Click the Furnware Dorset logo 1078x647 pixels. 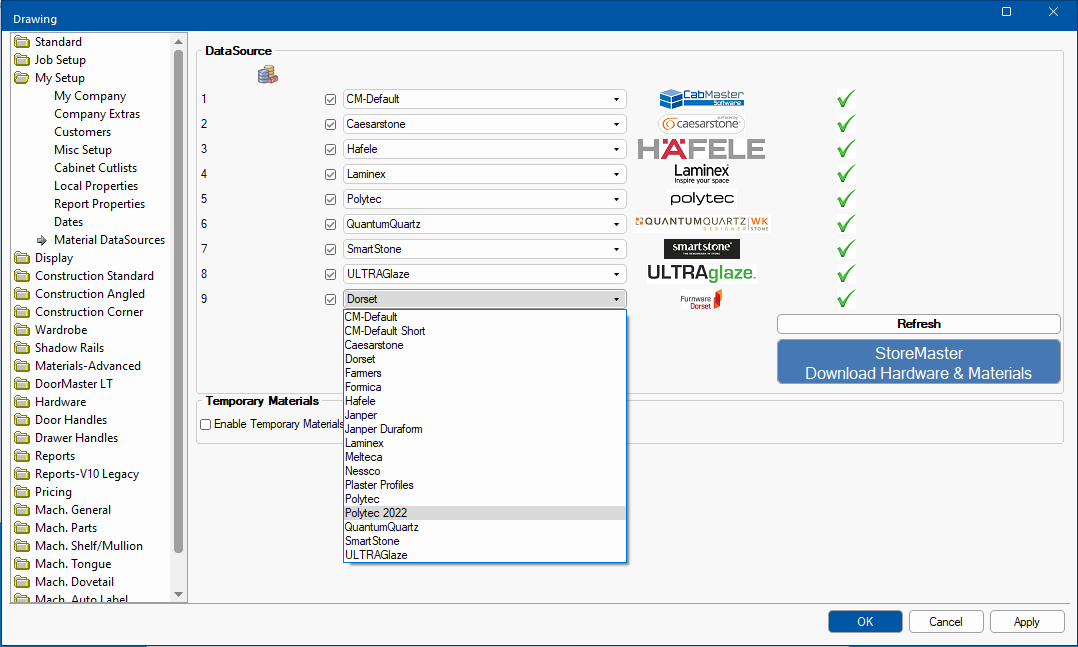(701, 299)
